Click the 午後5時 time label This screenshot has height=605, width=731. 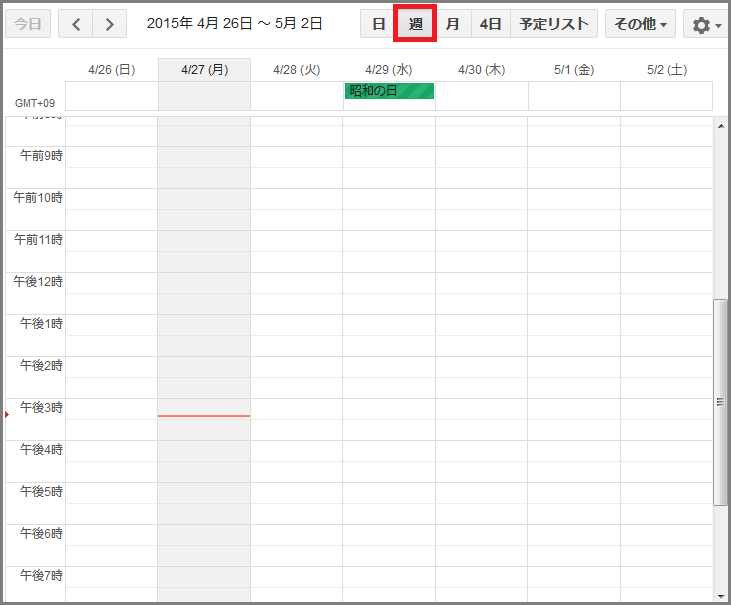pos(41,491)
